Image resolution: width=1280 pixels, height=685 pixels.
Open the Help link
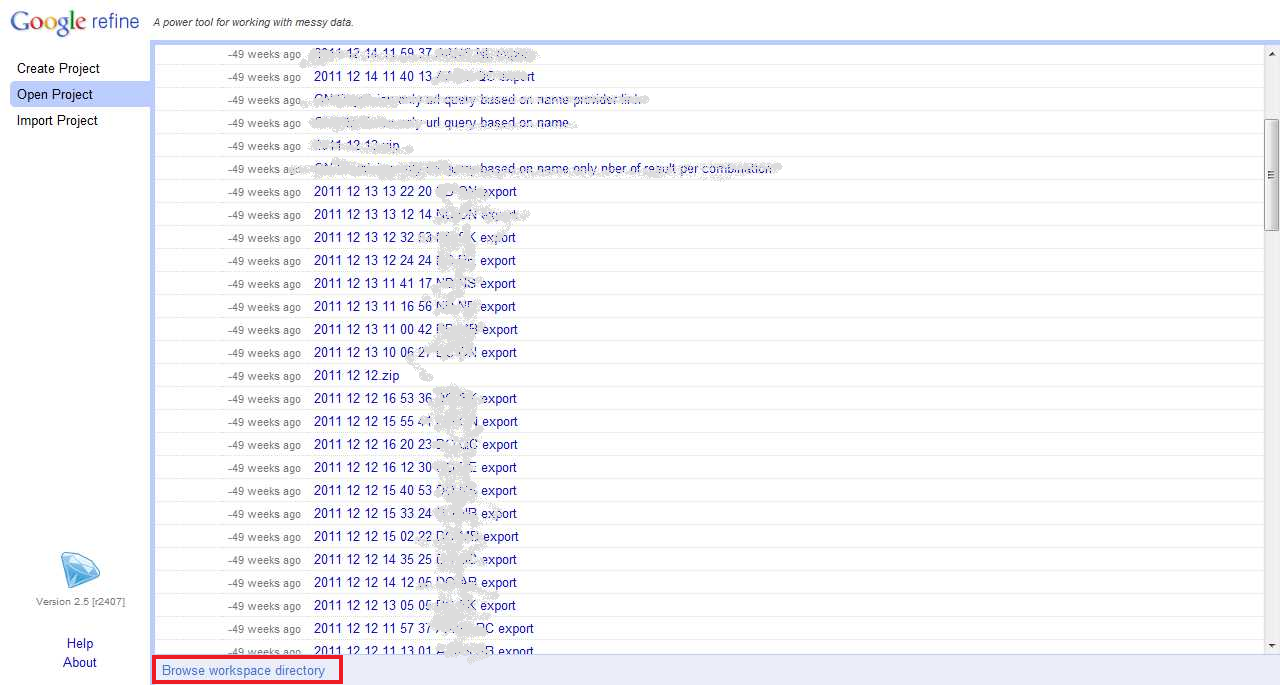click(79, 643)
